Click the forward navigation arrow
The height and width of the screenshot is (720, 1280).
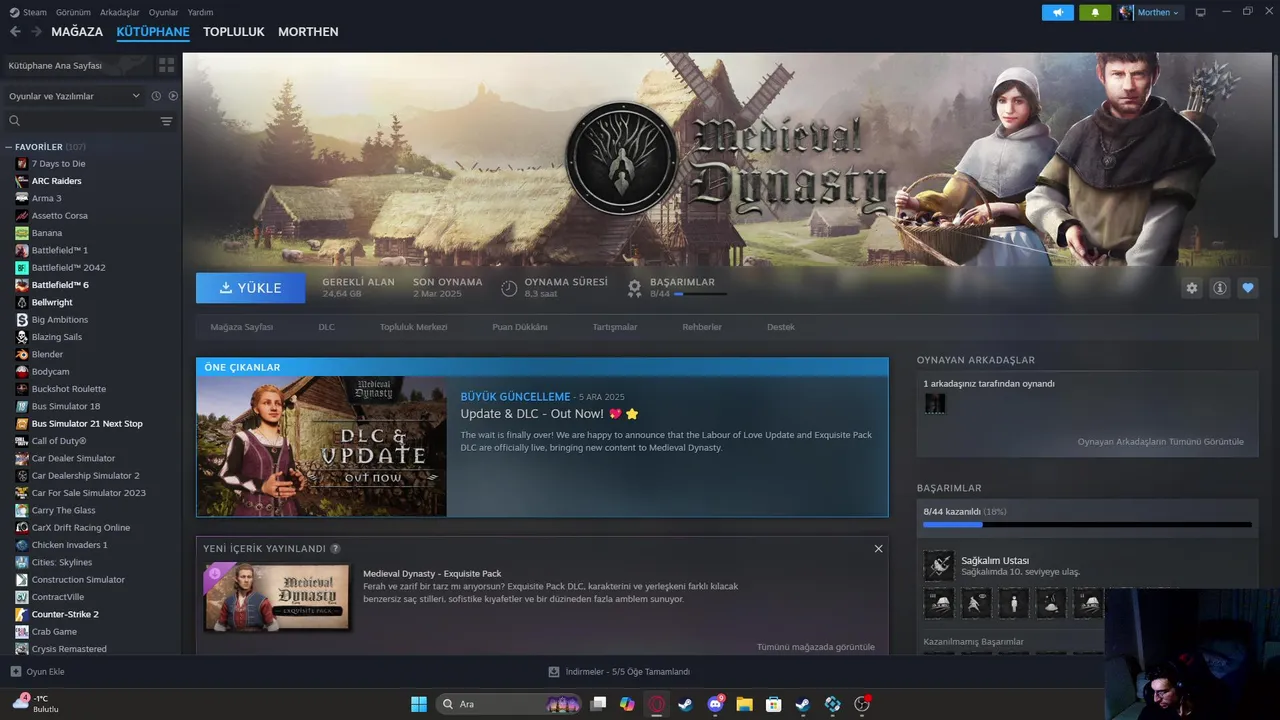(x=36, y=32)
